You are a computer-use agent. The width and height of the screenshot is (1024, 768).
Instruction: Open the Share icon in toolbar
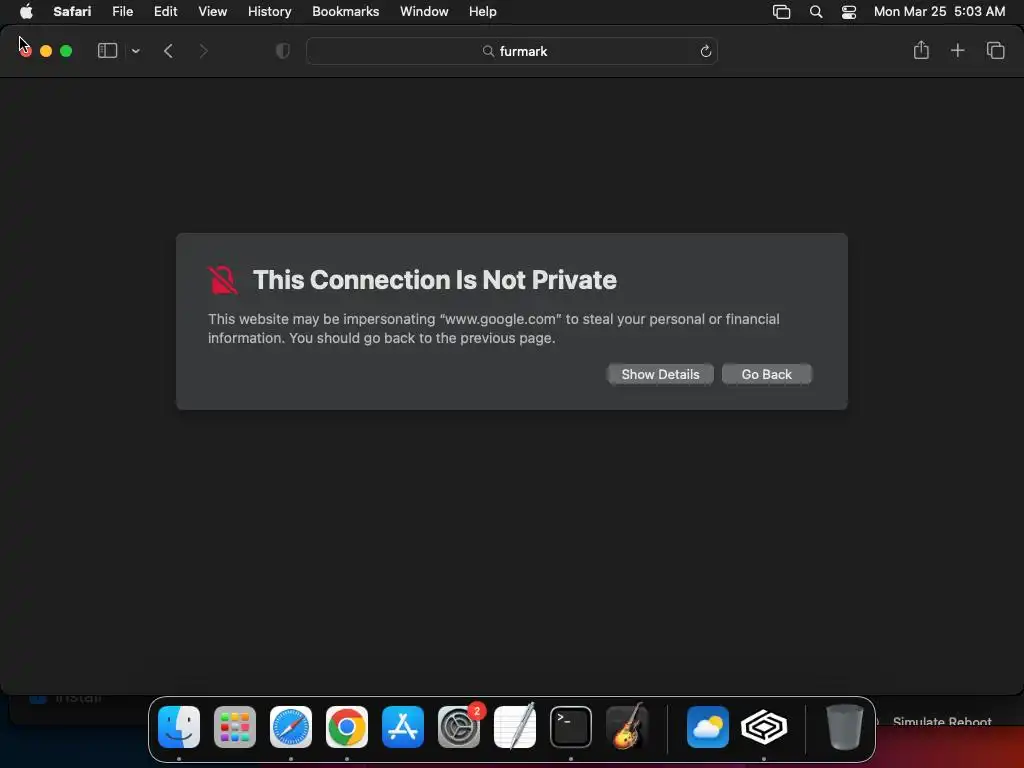coord(921,50)
